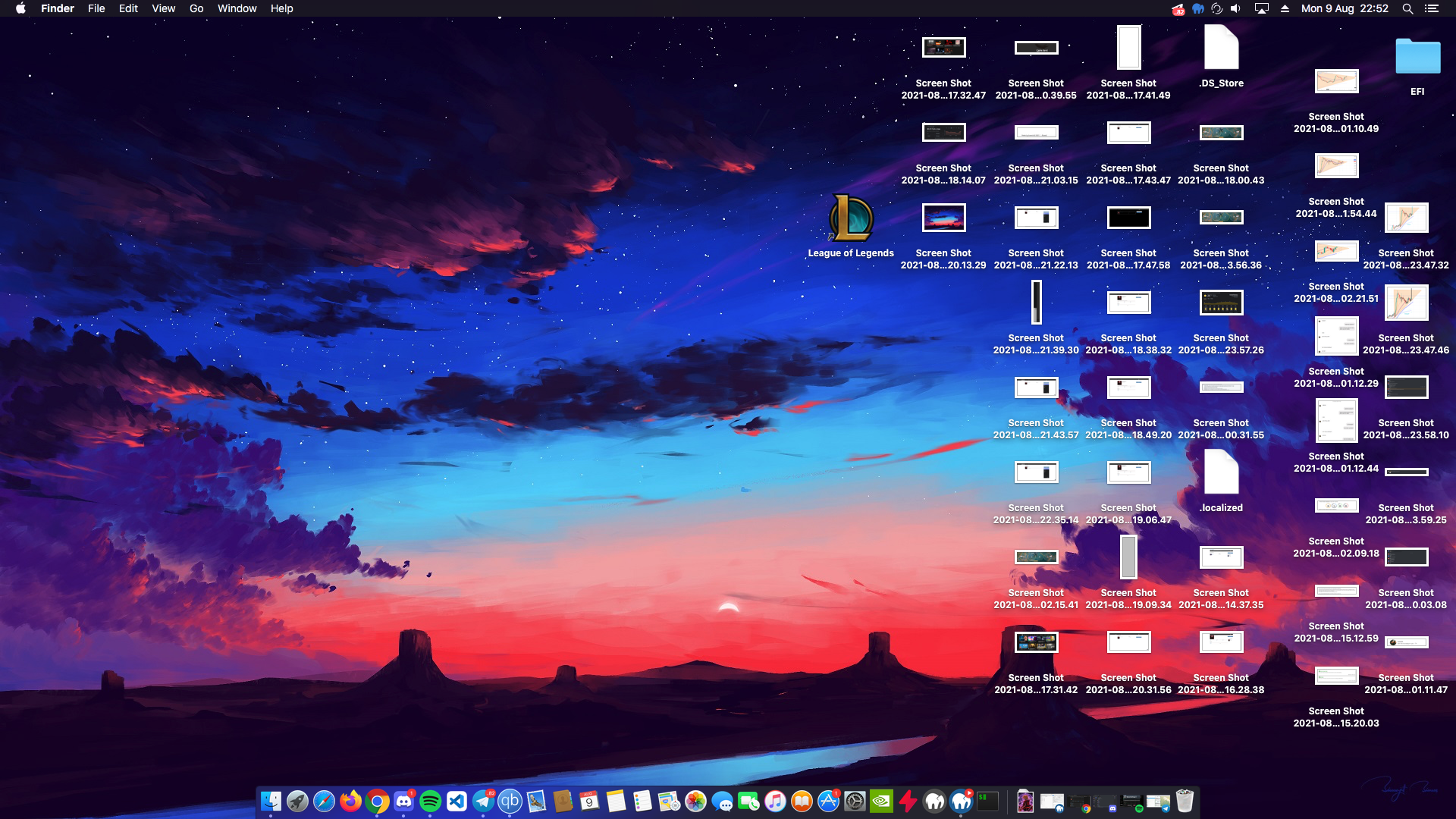Viewport: 1456px width, 819px height.
Task: Select Screen Shot 2021-08...23.47.46 thumbnail
Action: click(x=1406, y=303)
